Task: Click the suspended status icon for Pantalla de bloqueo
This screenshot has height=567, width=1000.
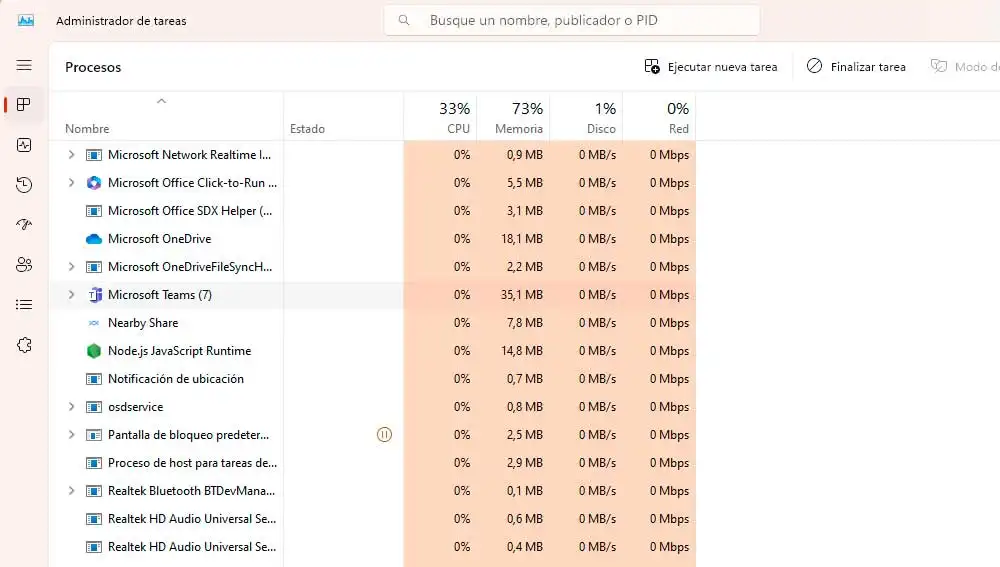Action: coord(384,435)
